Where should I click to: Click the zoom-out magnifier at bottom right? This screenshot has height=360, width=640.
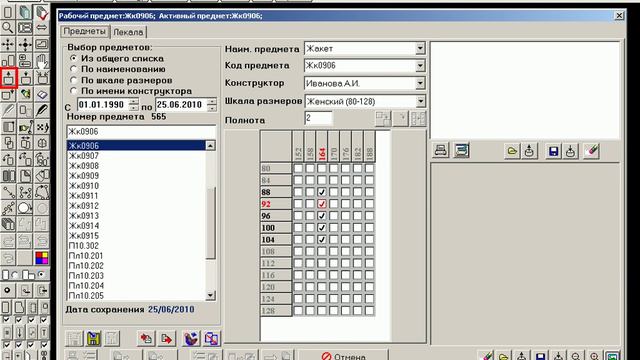point(576,356)
